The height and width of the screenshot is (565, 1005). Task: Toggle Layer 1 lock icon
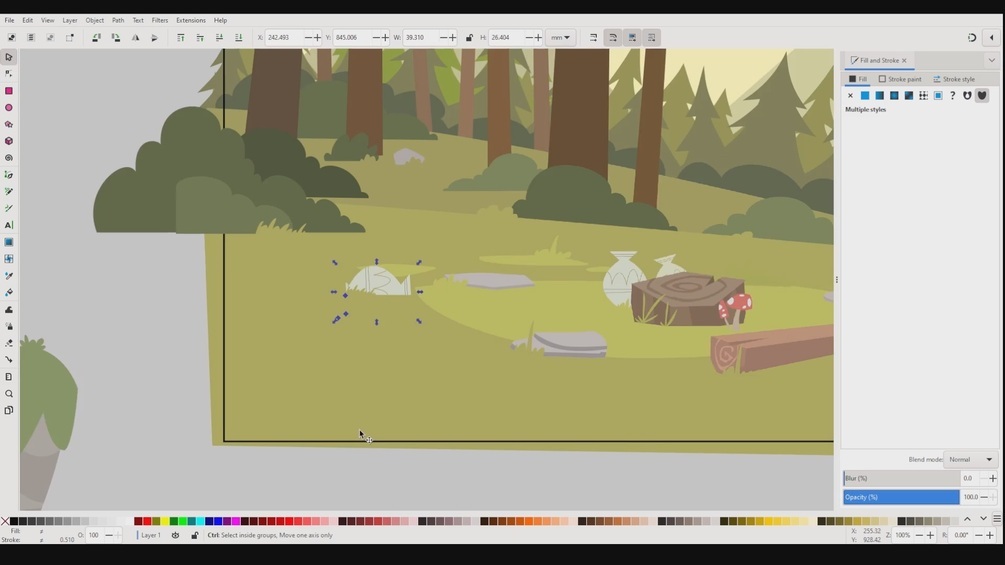click(x=194, y=536)
